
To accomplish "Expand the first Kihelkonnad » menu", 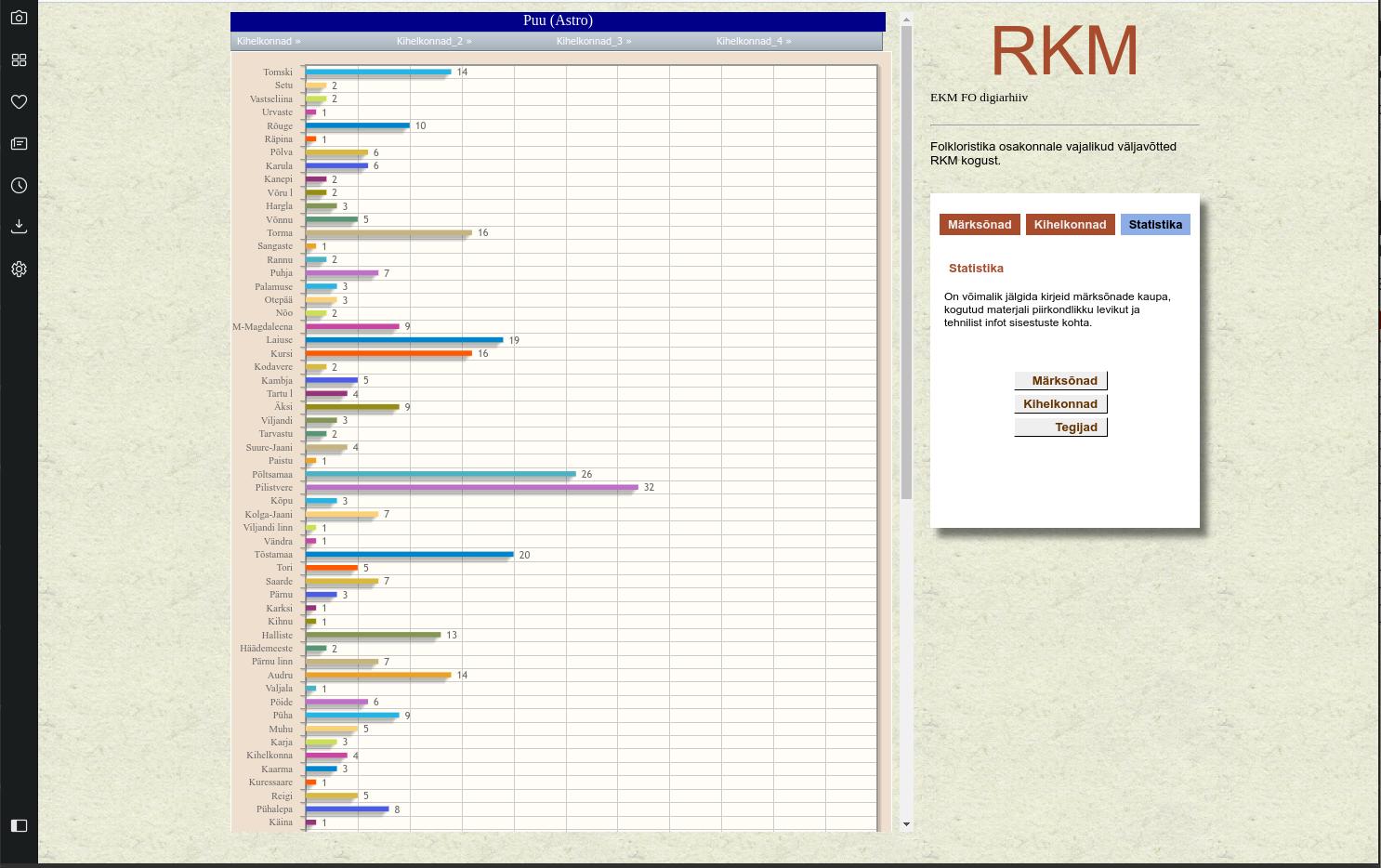I will coord(269,42).
